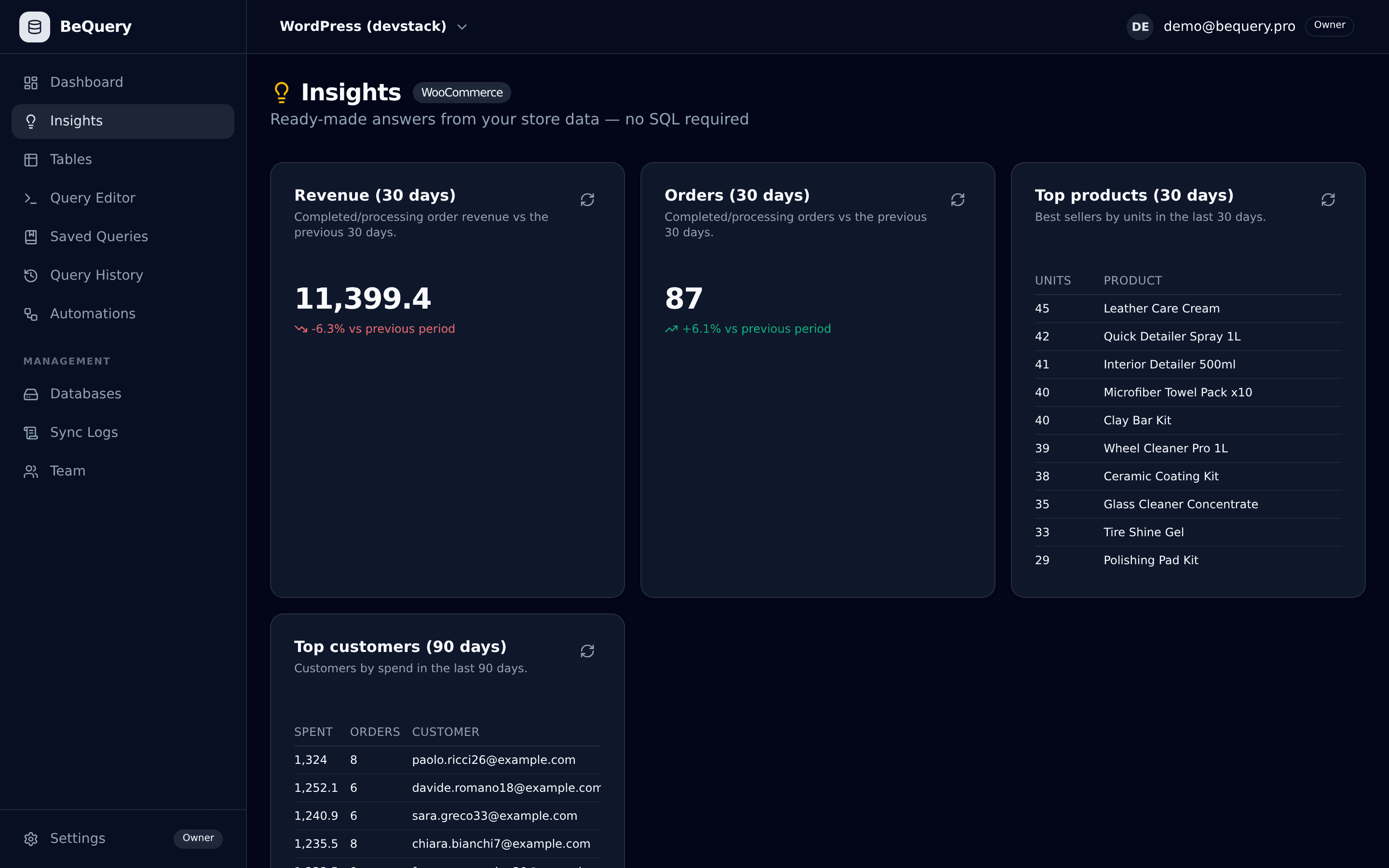
Task: Click the Databases drive icon
Action: [x=31, y=394]
